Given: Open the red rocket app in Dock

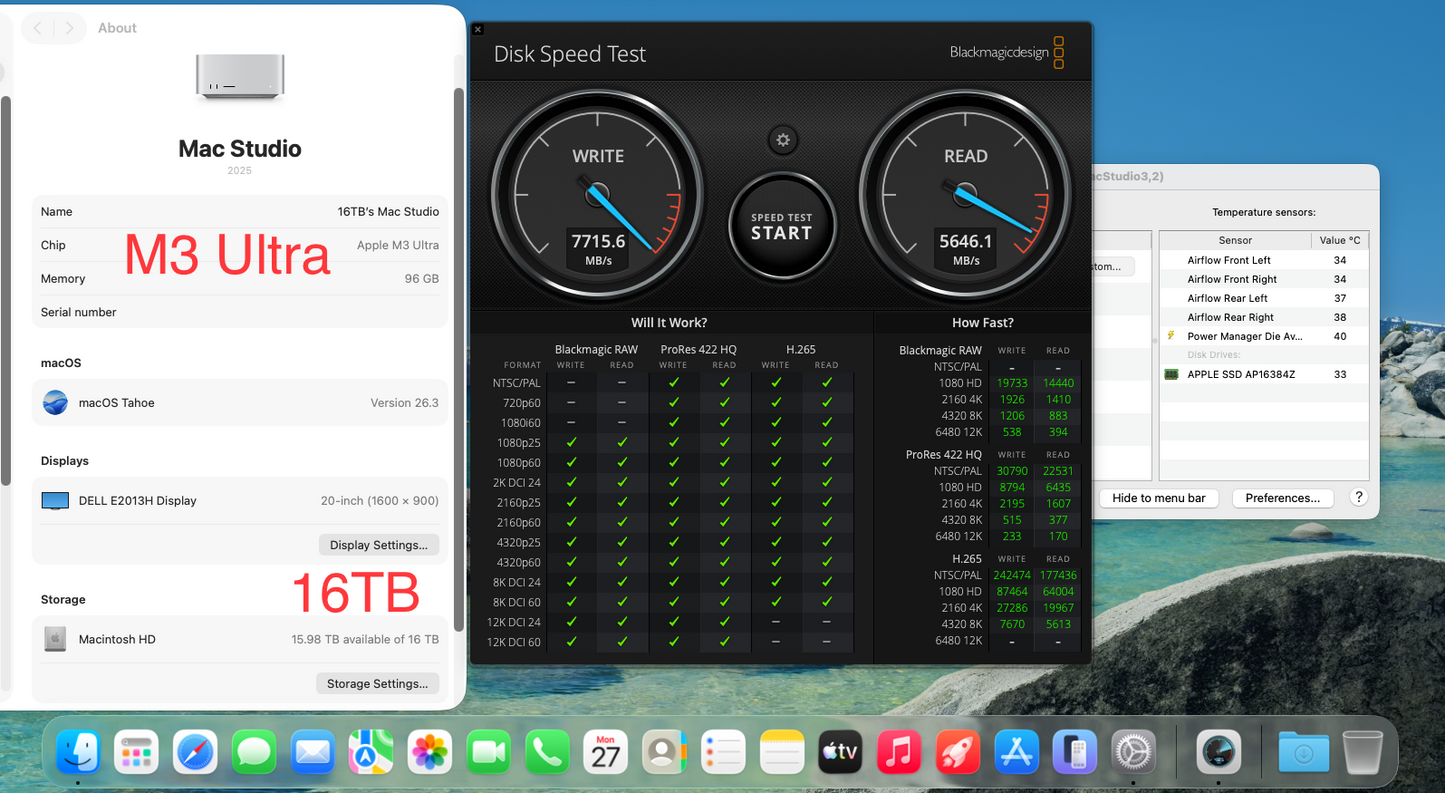Looking at the screenshot, I should [x=958, y=751].
